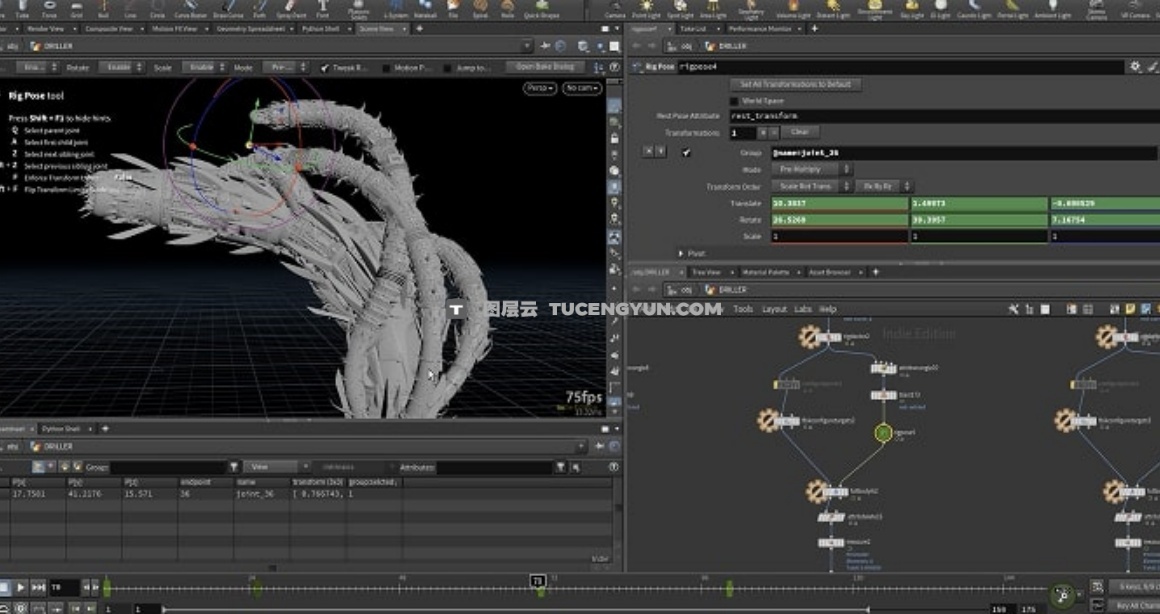Expand the Pivot section

(x=679, y=253)
